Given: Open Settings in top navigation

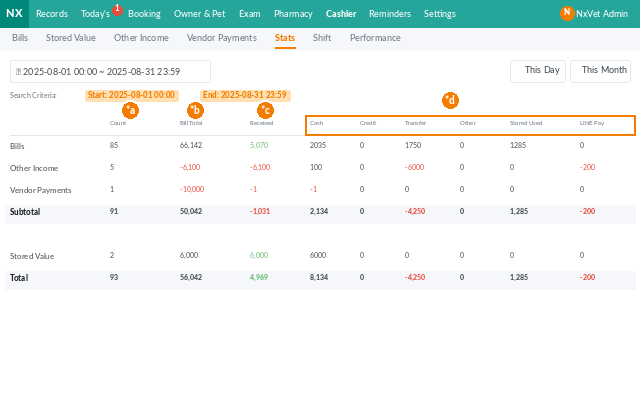Looking at the screenshot, I should coord(440,14).
